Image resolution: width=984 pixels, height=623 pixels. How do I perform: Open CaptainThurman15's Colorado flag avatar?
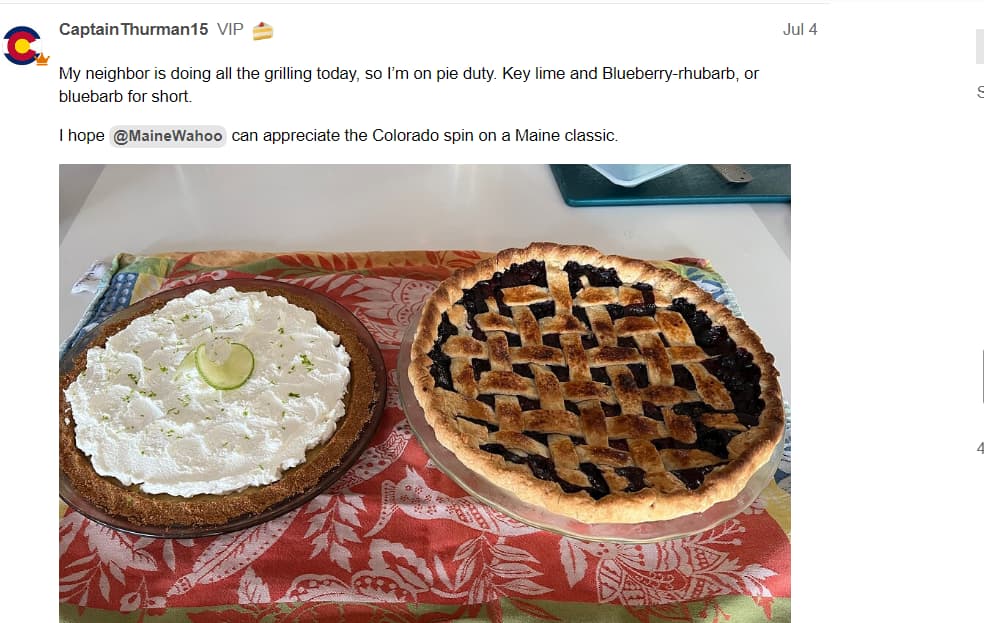click(x=22, y=46)
